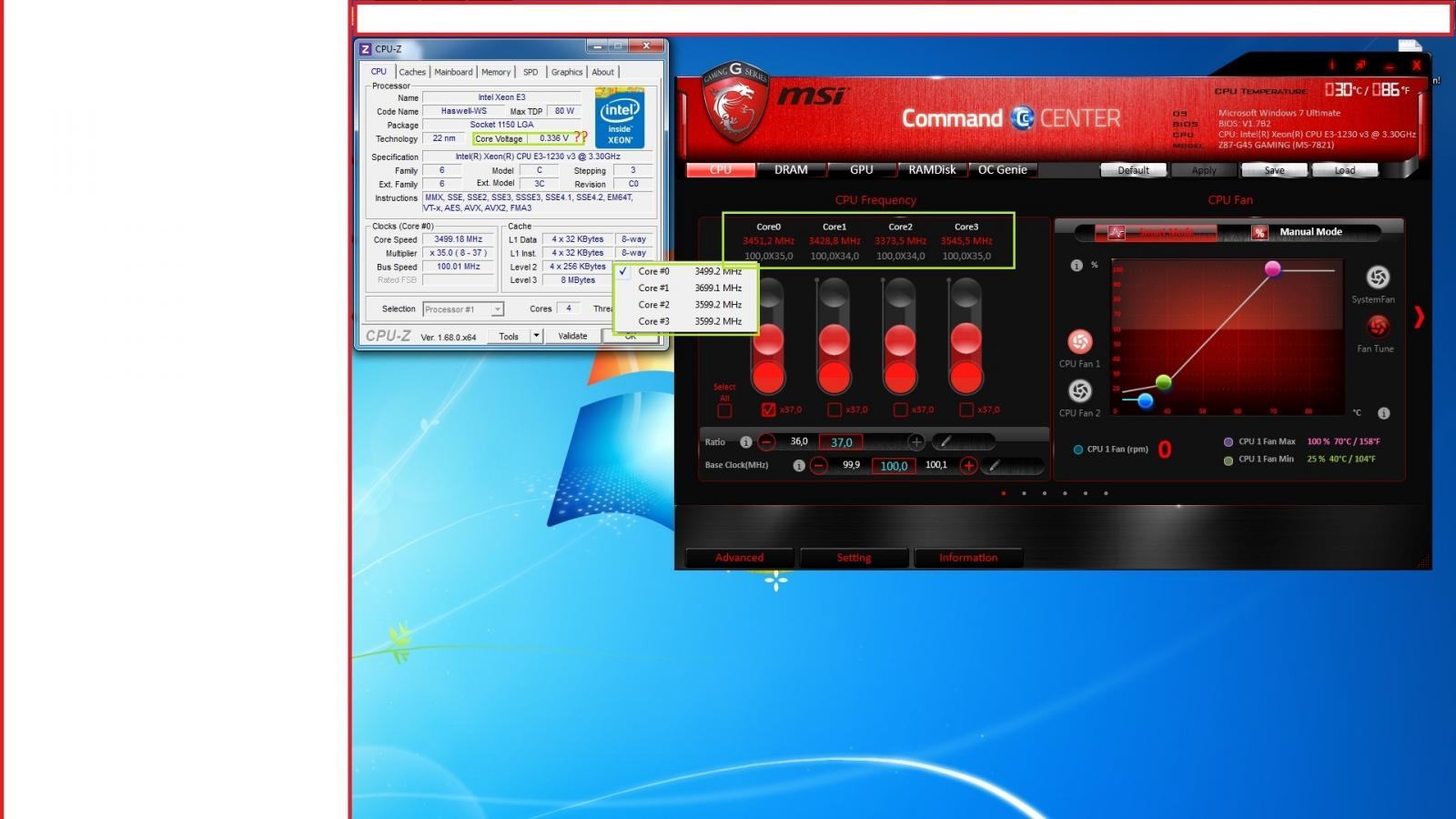Close the Command Center with red X

tap(1416, 66)
